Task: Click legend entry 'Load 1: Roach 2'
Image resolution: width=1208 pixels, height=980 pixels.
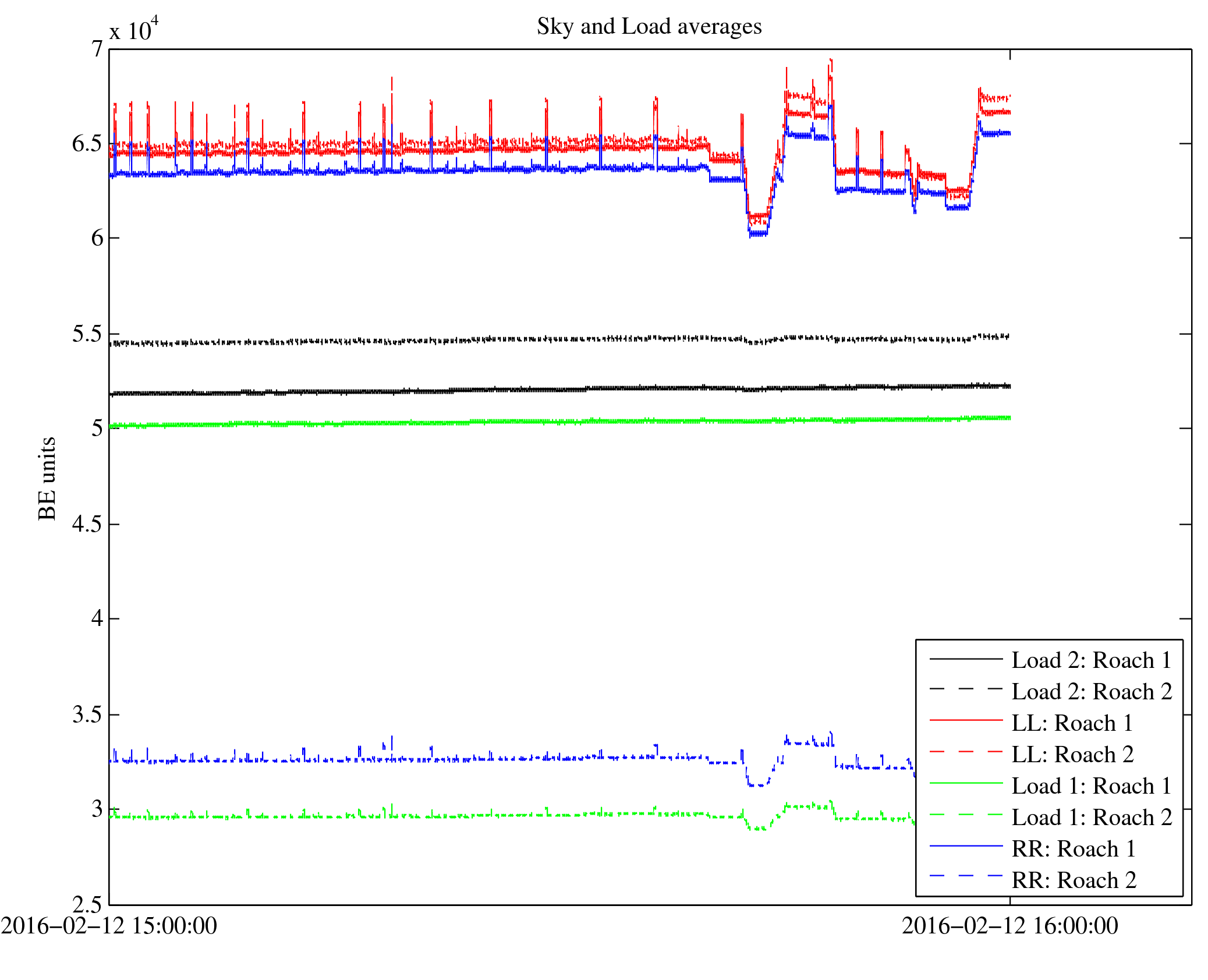Action: coord(1092,818)
